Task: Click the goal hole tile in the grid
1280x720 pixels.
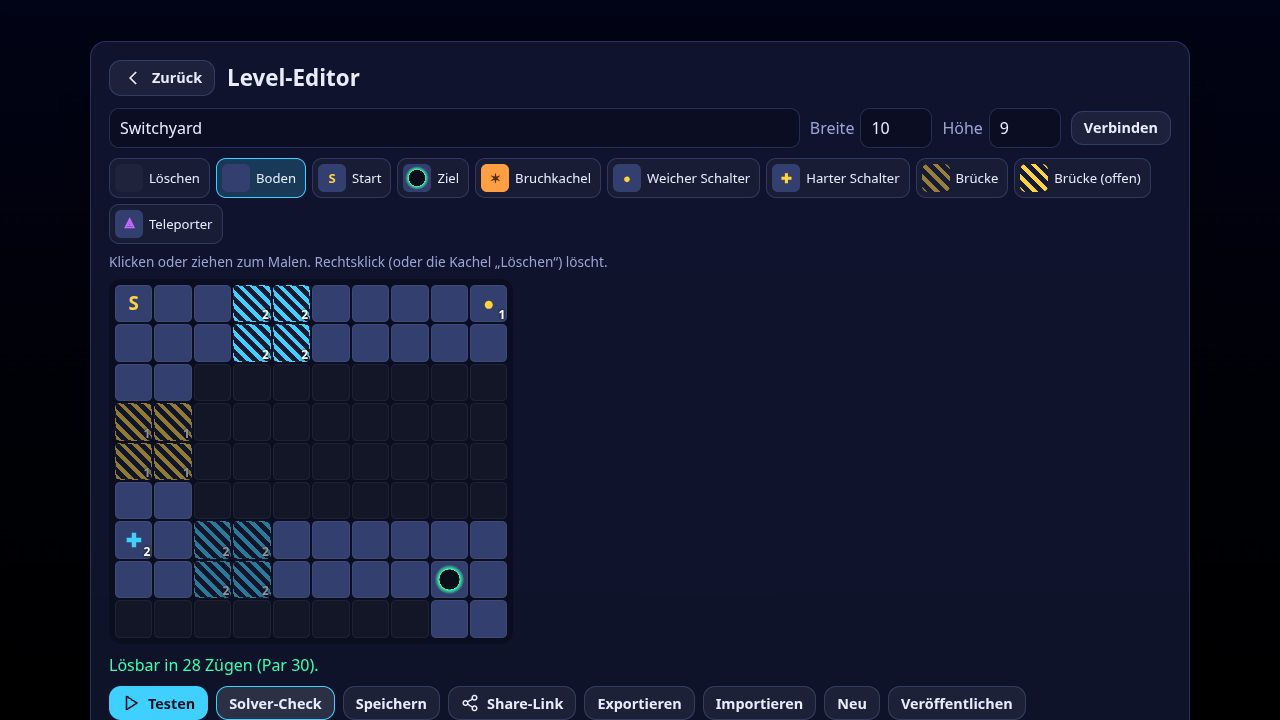Action: 449,580
